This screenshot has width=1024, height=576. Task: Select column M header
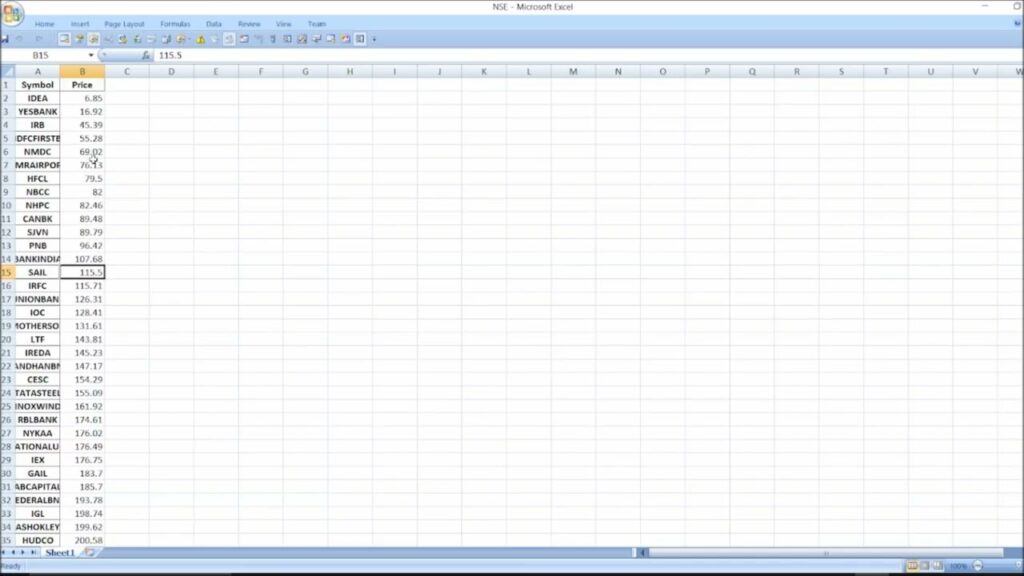click(x=573, y=71)
